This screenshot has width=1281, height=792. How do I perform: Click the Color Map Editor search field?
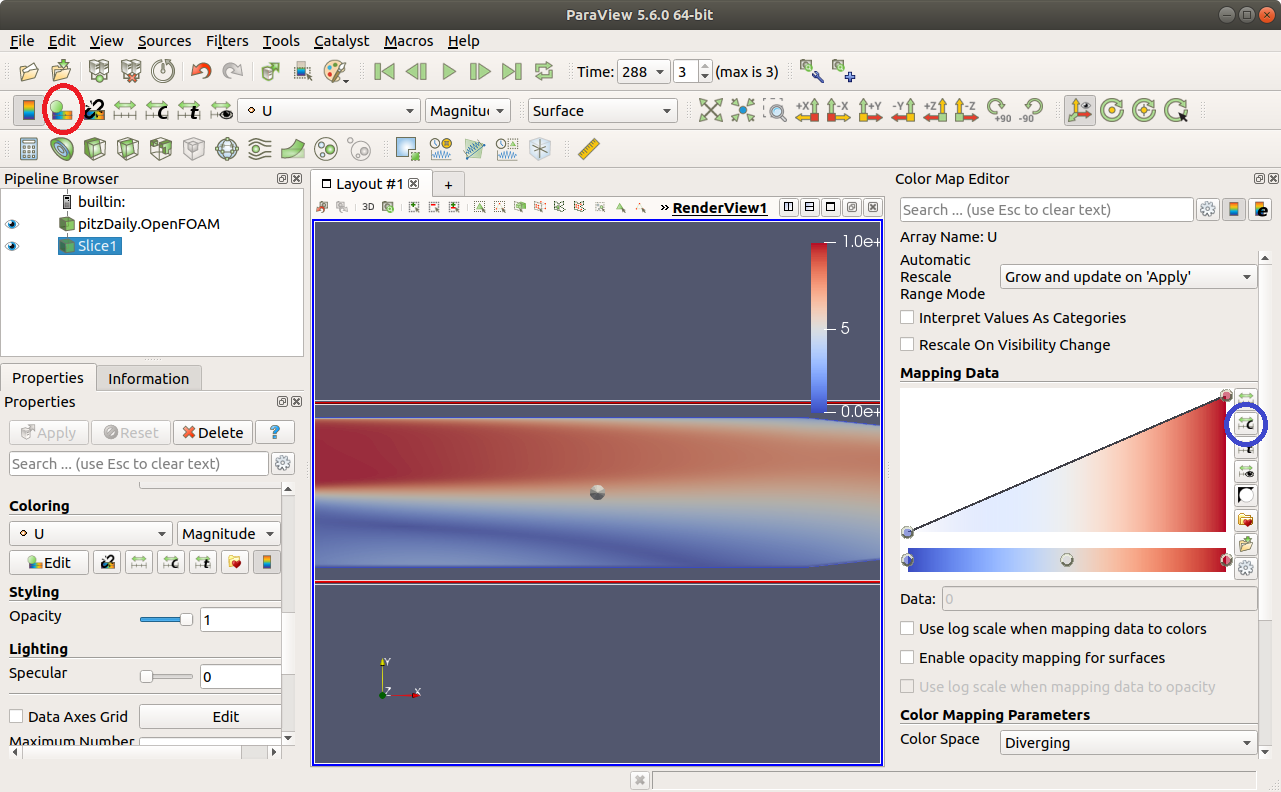(x=1046, y=210)
